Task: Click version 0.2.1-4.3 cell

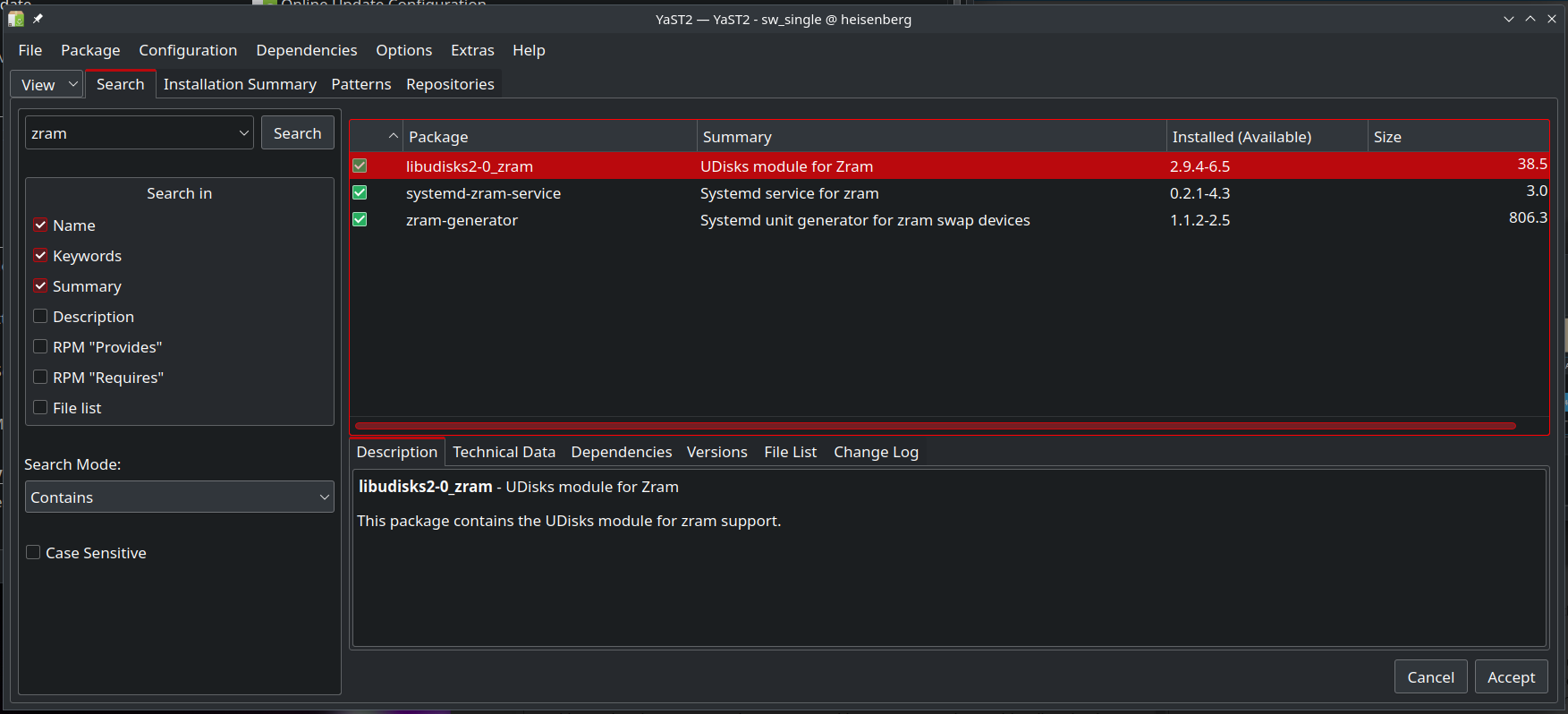Action: tap(1200, 193)
